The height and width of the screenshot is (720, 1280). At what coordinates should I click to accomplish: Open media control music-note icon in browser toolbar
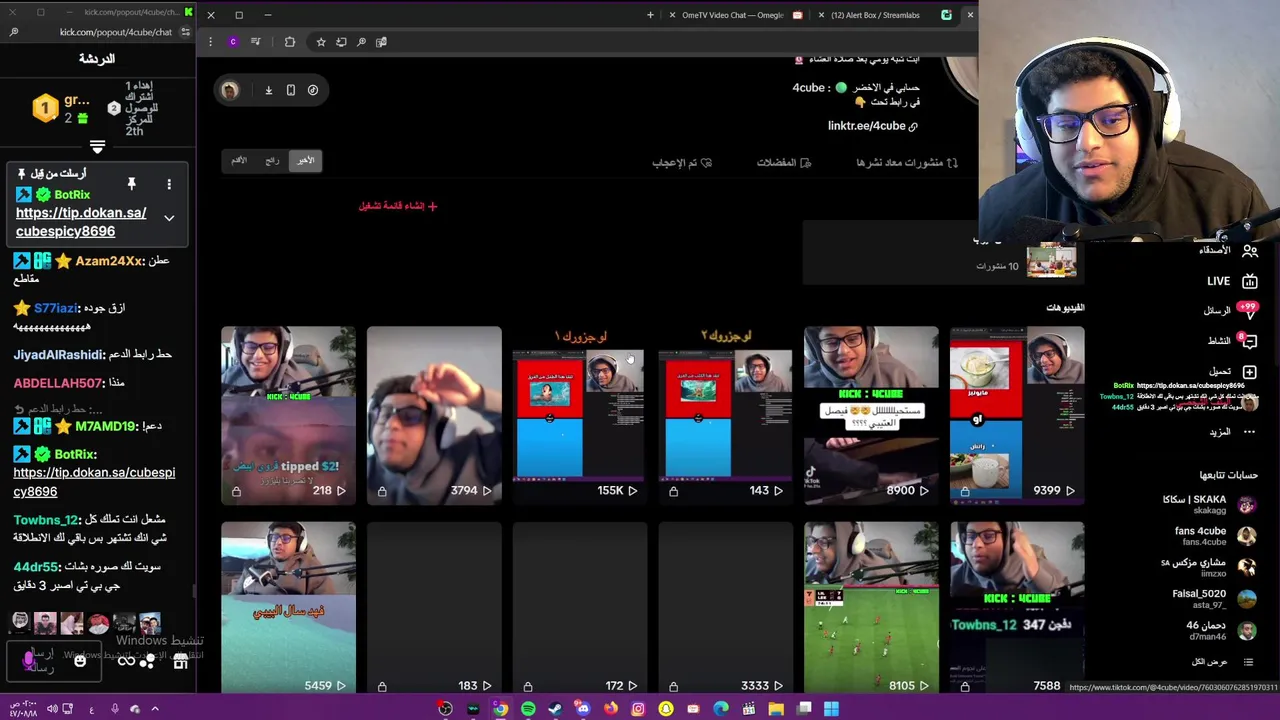coord(256,42)
